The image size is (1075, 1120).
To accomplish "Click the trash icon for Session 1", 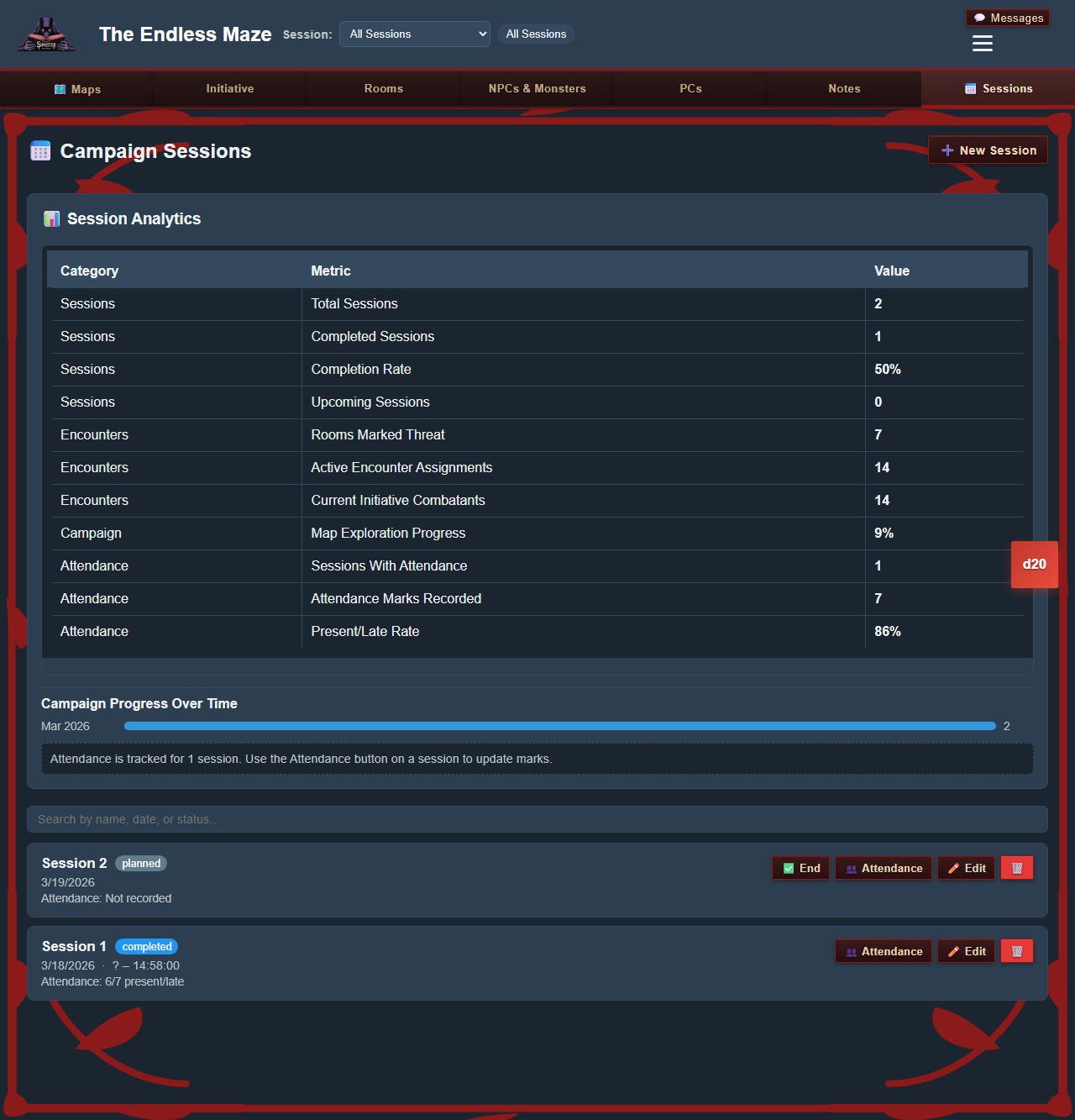I will tap(1016, 950).
